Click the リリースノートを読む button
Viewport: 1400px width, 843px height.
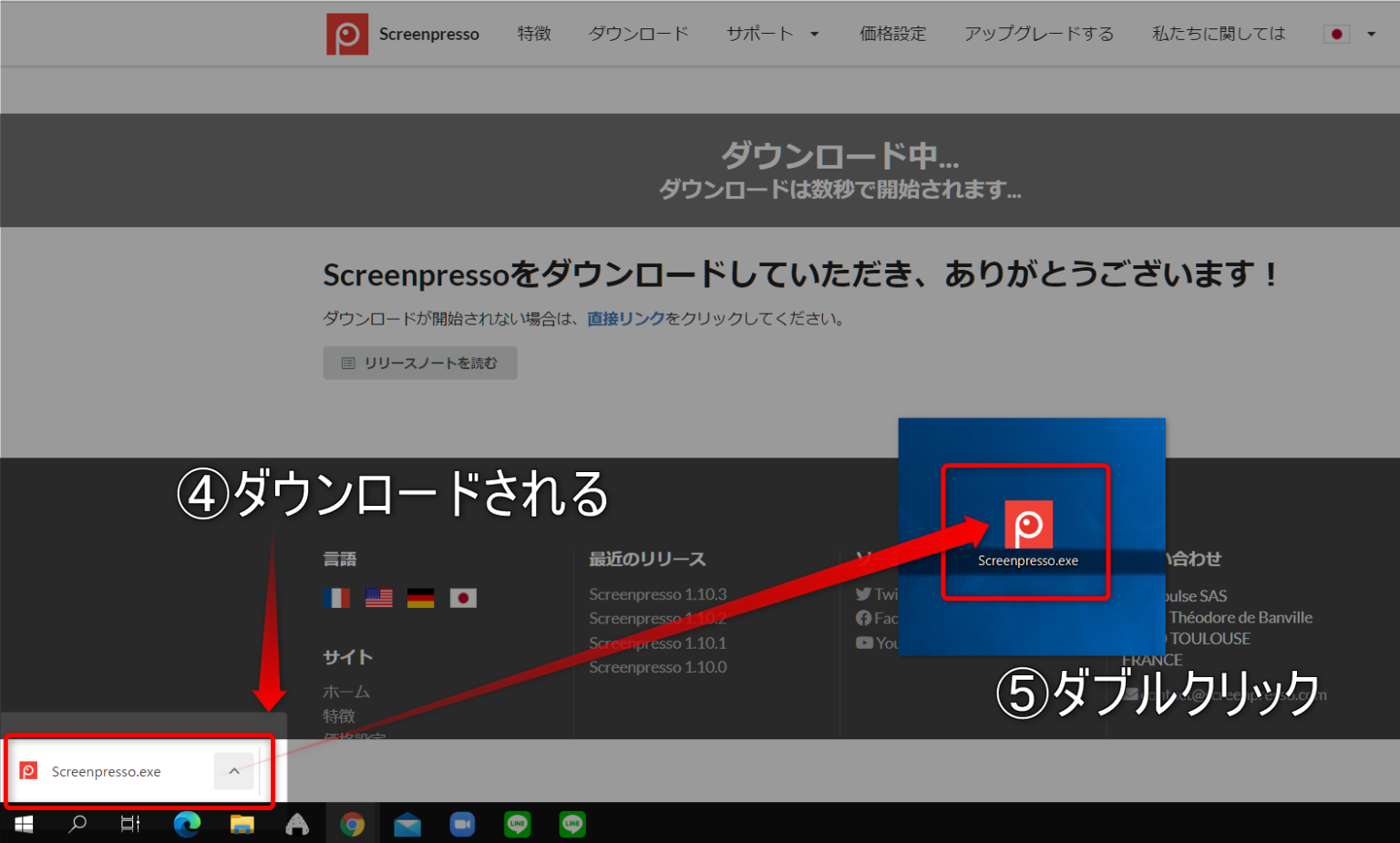pos(419,363)
